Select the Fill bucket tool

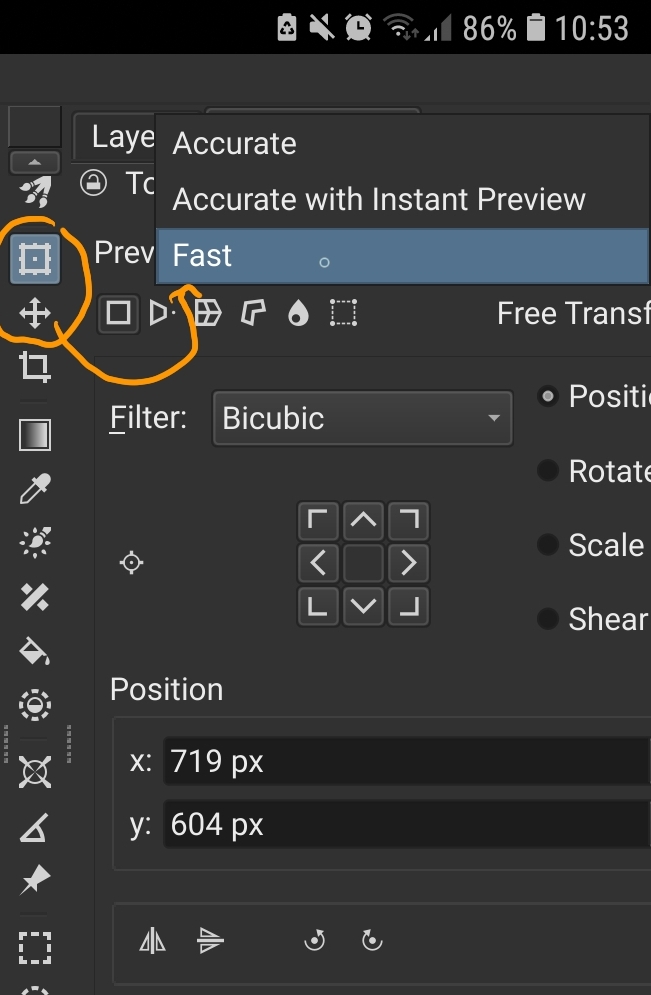coord(34,652)
